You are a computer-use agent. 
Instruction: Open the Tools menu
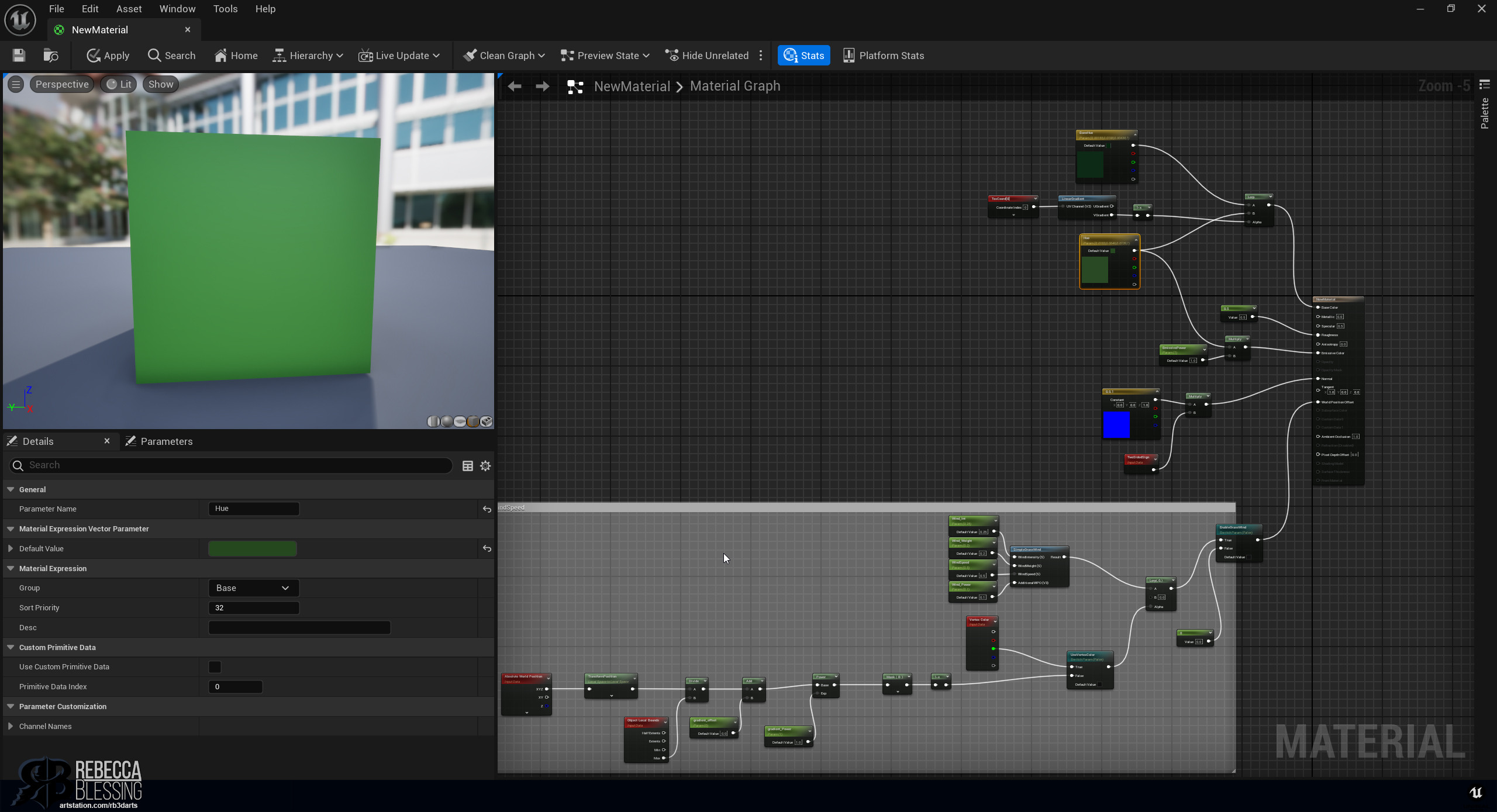click(x=225, y=9)
